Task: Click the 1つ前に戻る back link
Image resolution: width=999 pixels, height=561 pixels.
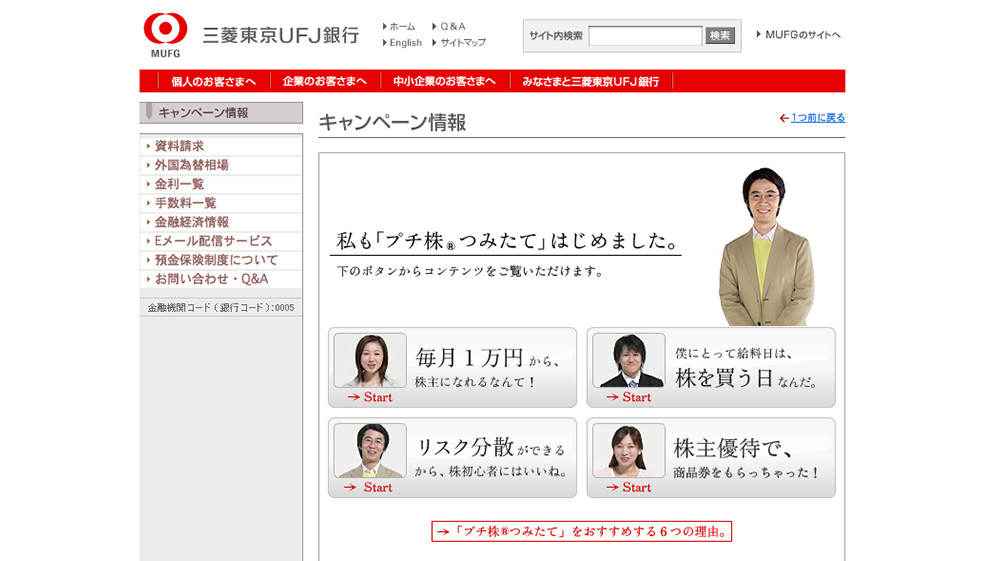Action: 817,118
